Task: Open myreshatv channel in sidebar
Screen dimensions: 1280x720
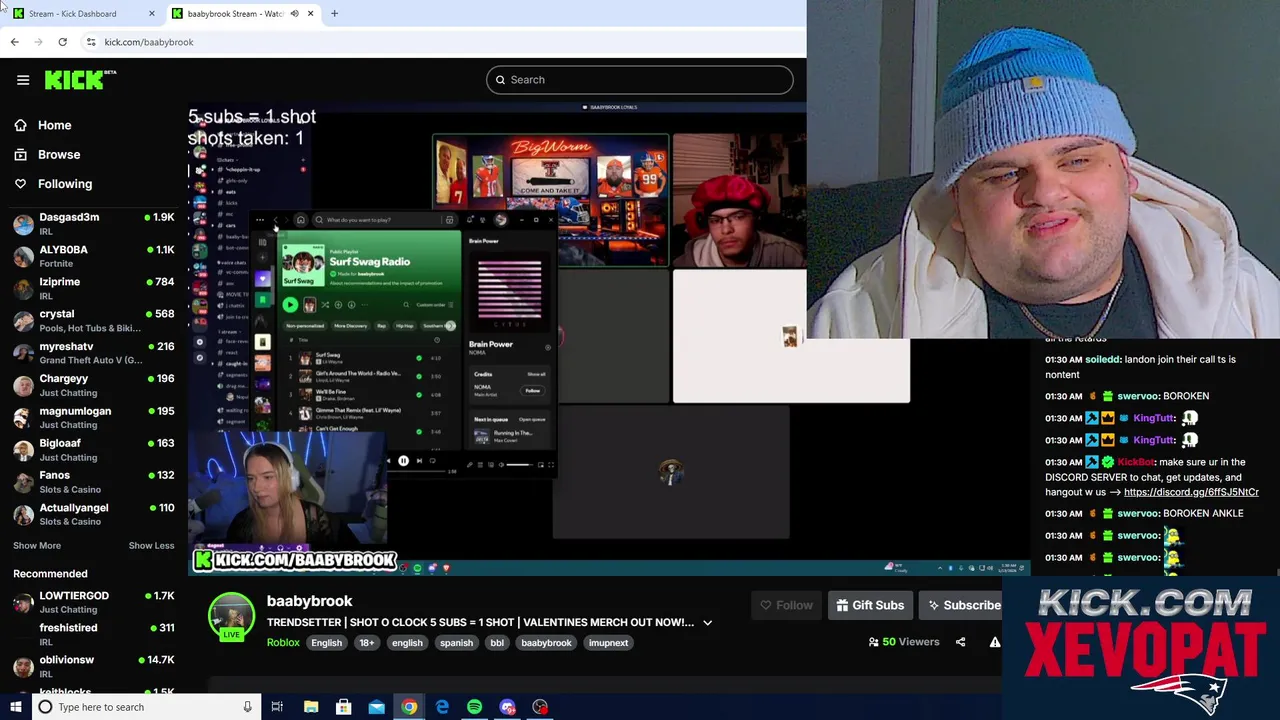Action: [94, 353]
